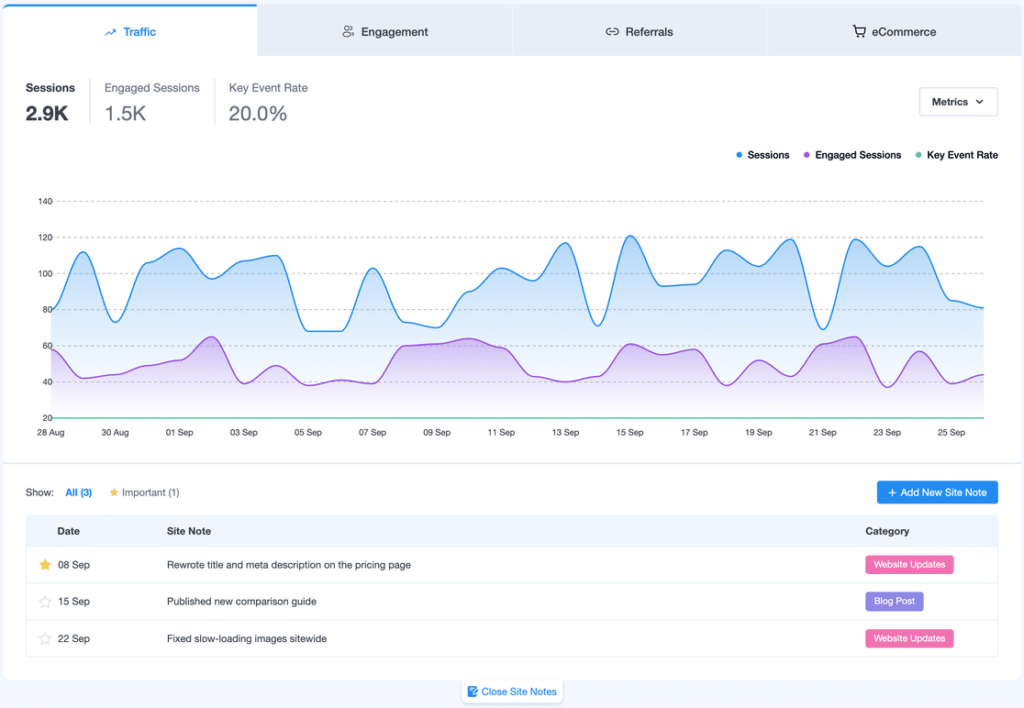Image resolution: width=1024 pixels, height=708 pixels.
Task: Click the Metrics dropdown chevron arrow
Action: coord(980,102)
